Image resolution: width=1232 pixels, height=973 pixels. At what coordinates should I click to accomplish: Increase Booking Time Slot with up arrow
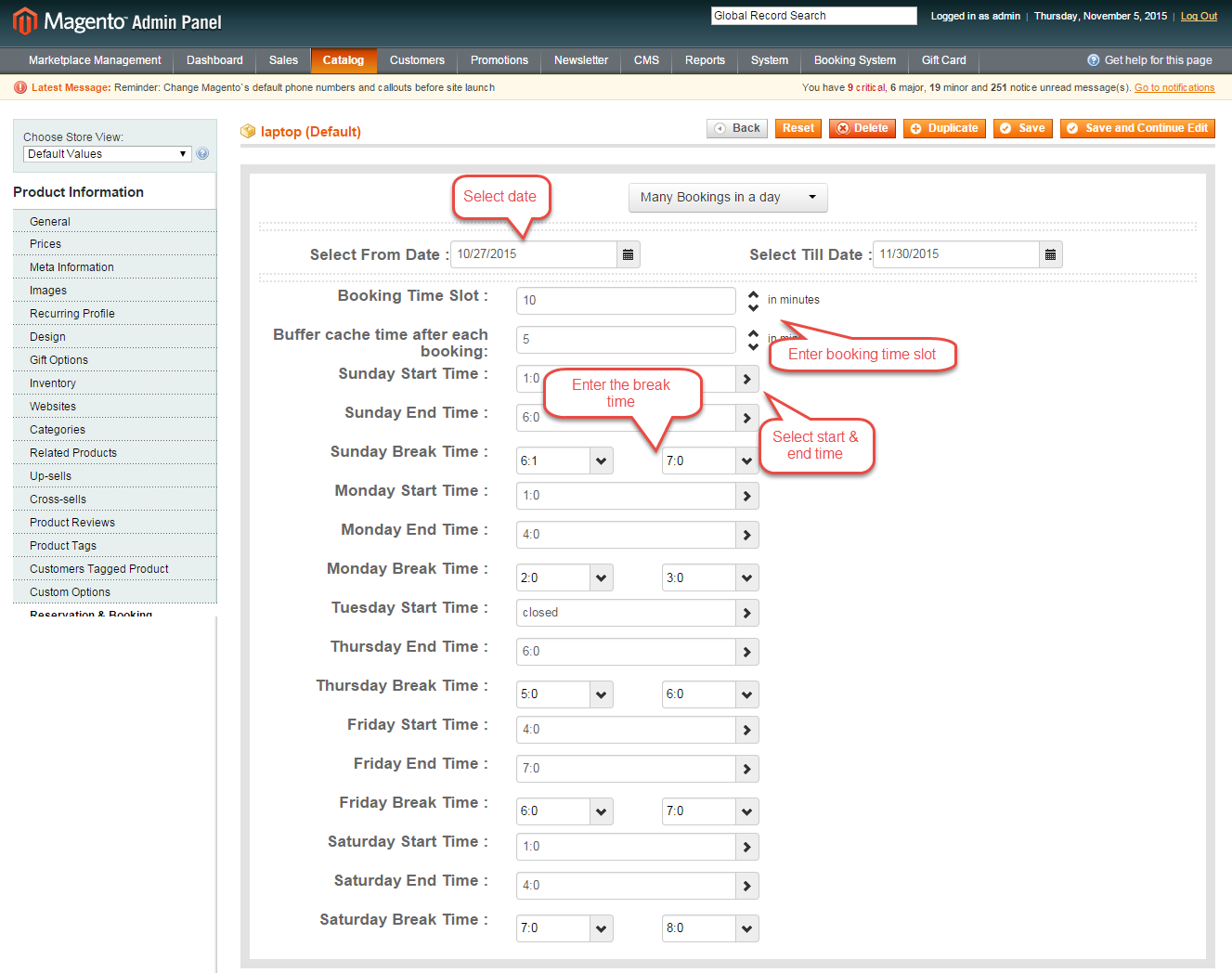point(753,294)
